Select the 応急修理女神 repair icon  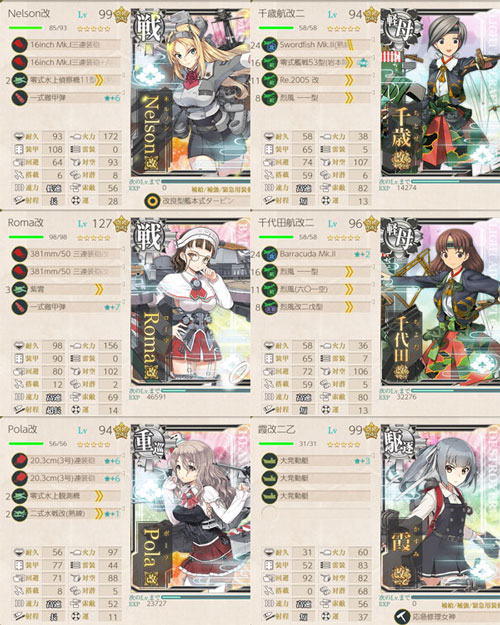pyautogui.click(x=402, y=617)
